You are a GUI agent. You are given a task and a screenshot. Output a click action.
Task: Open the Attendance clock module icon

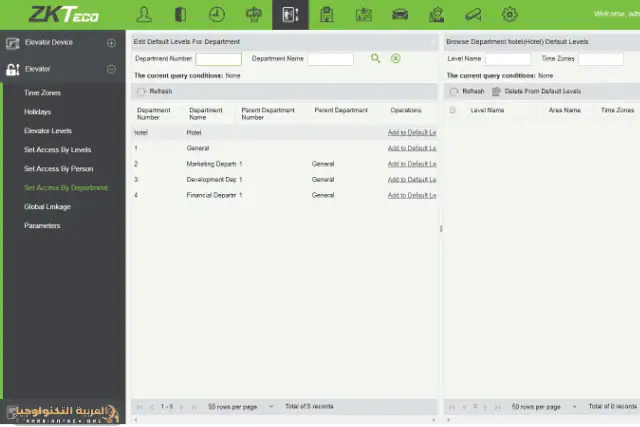(x=217, y=15)
